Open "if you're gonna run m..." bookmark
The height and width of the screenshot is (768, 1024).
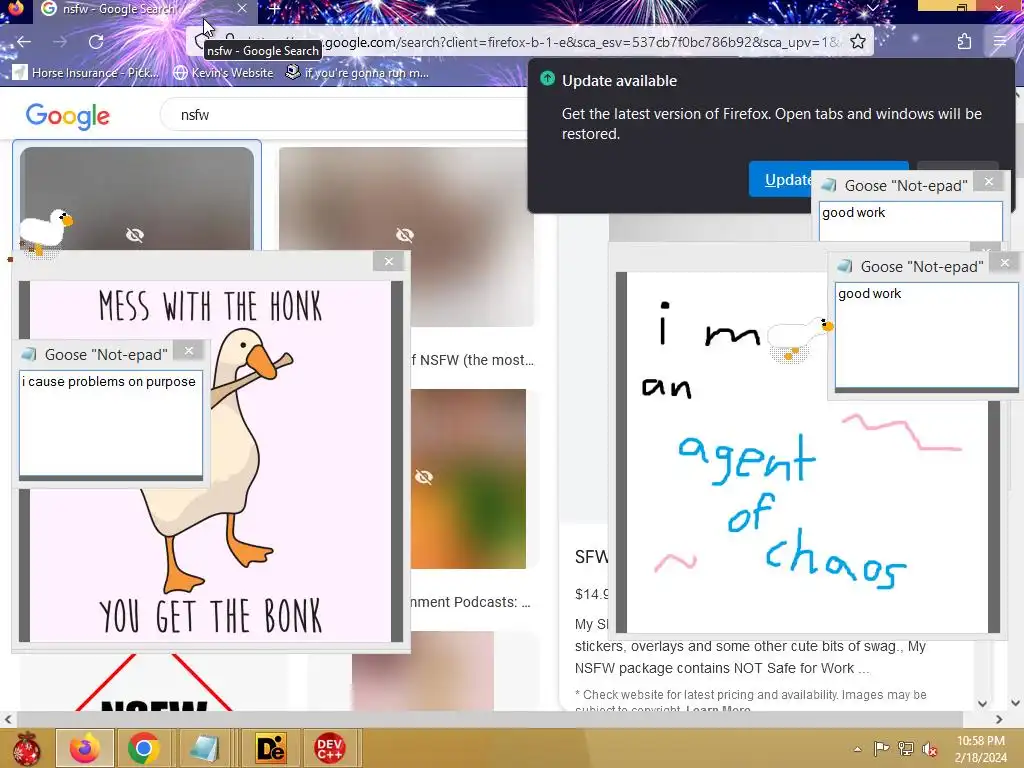[x=357, y=72]
